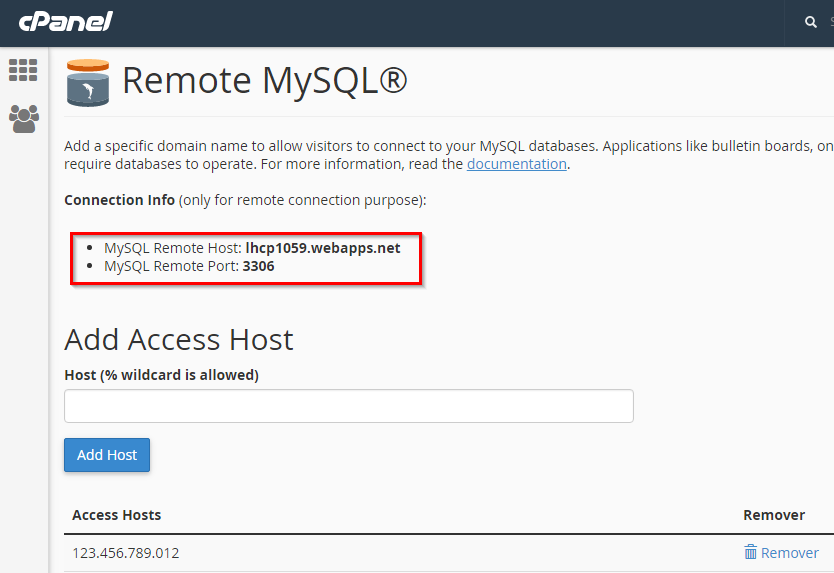Focus the Host wildcard input field
This screenshot has height=573, width=834.
[x=349, y=406]
